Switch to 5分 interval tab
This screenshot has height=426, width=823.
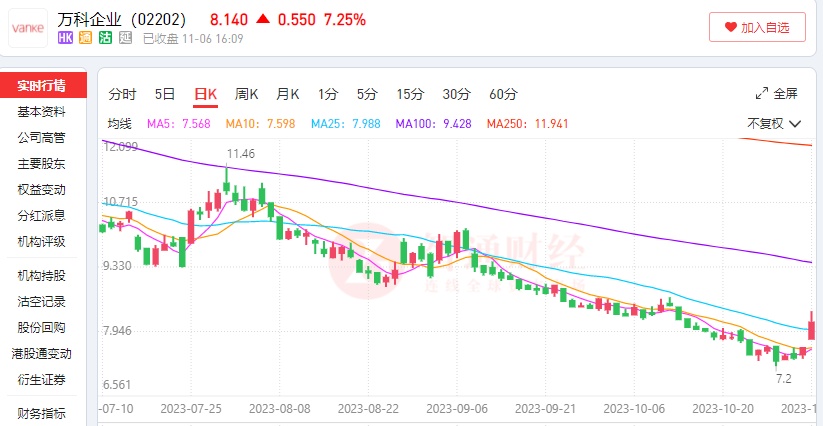[367, 94]
